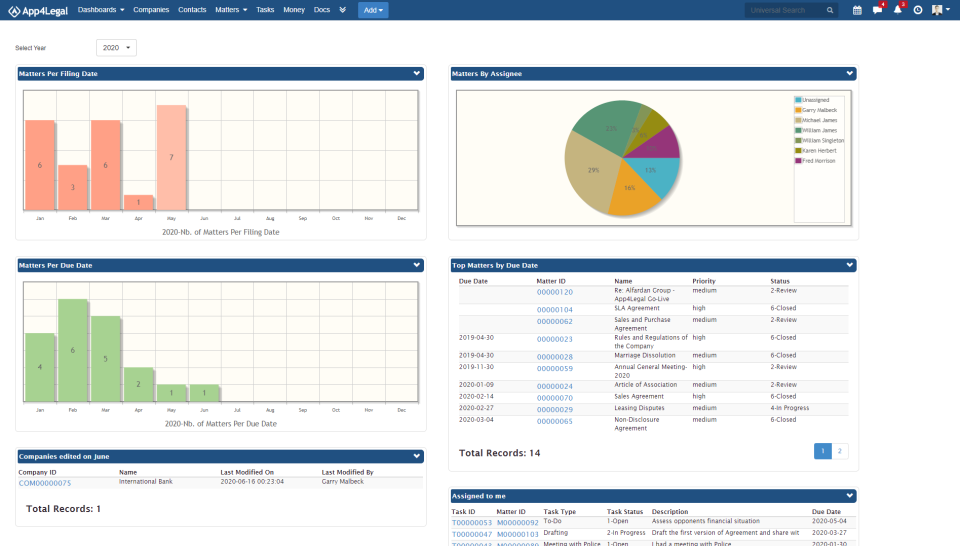Go to Tasks menu
The image size is (960, 546).
[x=265, y=10]
